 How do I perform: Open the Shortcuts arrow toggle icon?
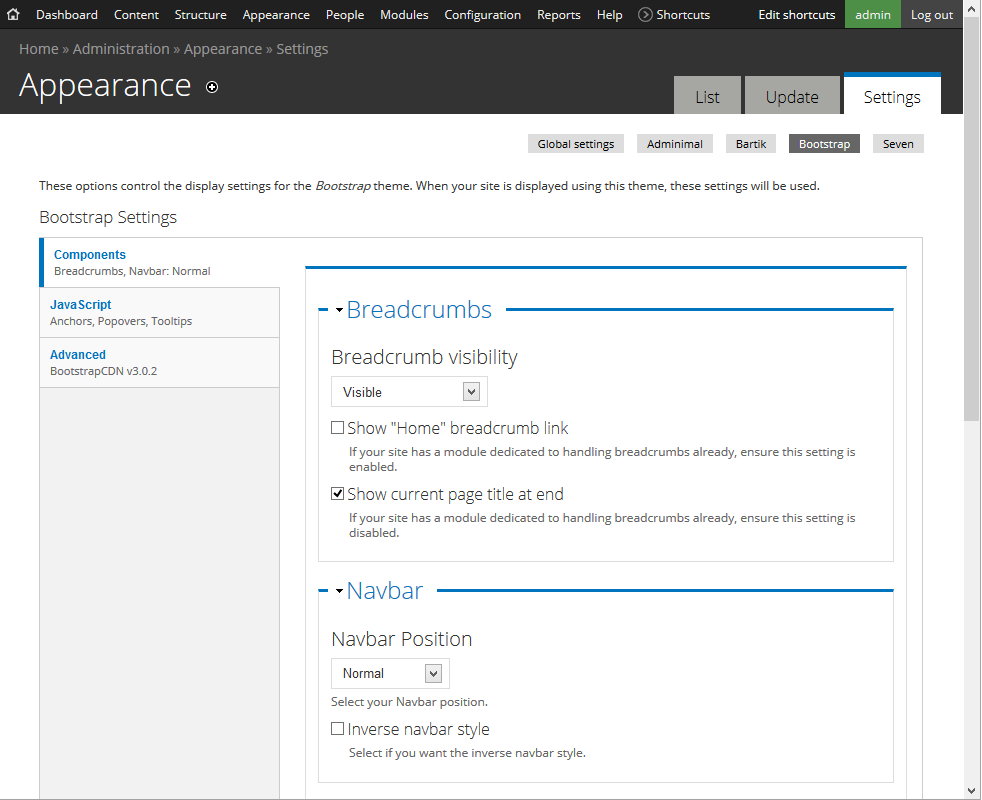645,15
